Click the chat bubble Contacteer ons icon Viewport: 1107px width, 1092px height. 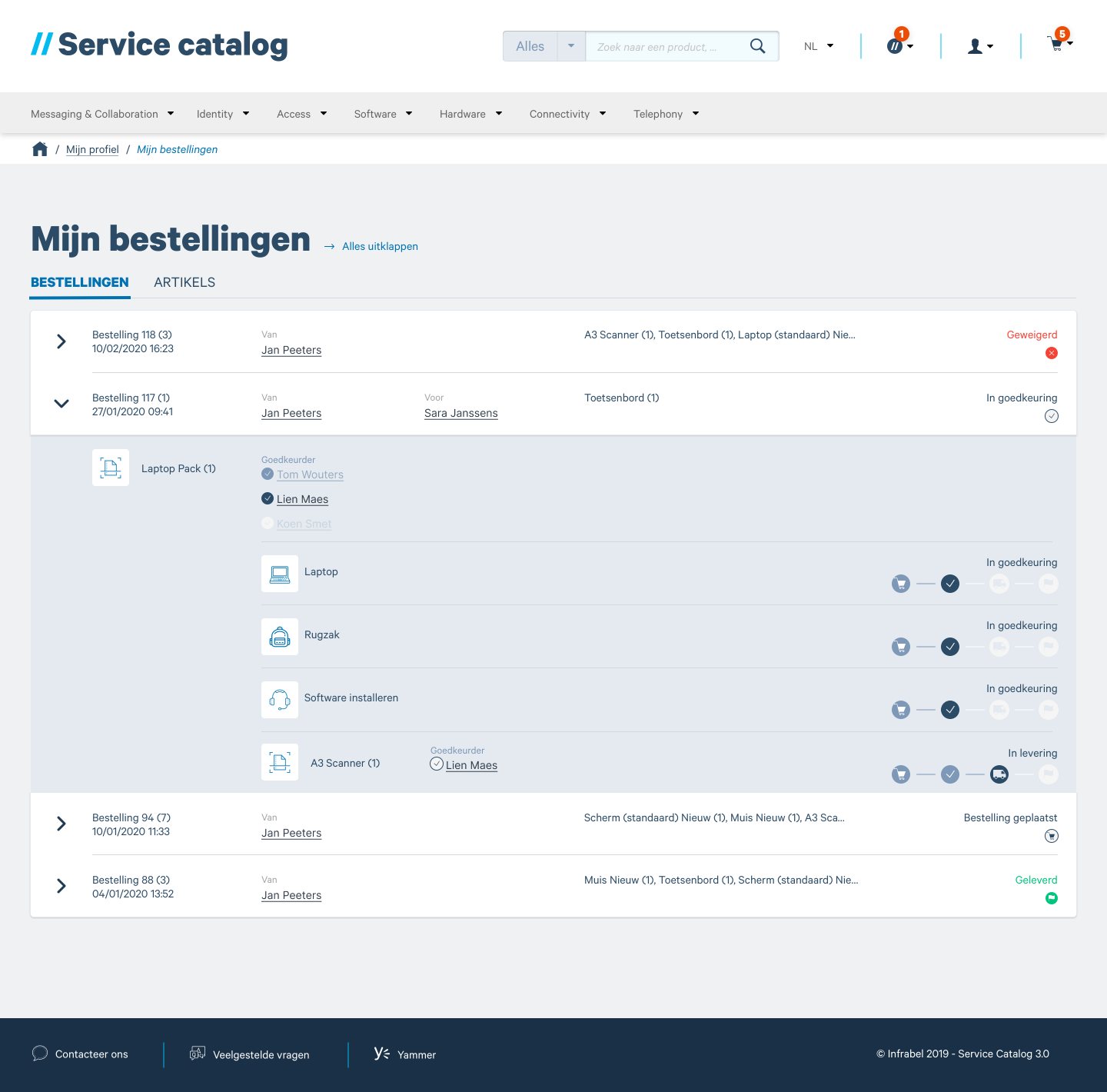40,1054
